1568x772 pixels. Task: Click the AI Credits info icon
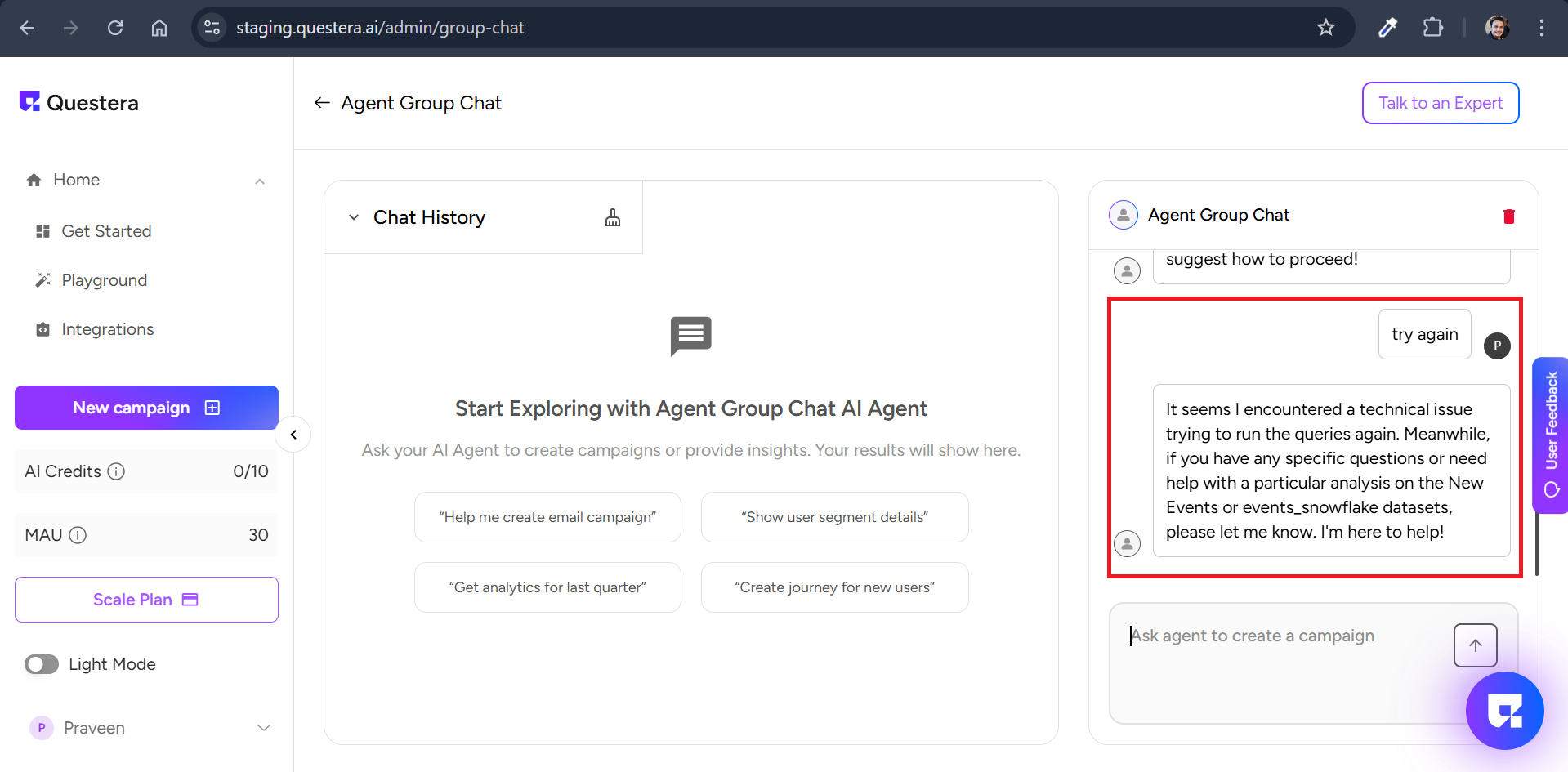coord(116,471)
